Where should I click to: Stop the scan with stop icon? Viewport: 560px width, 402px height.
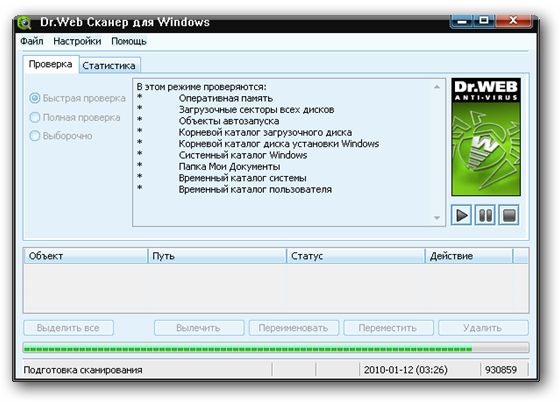[x=509, y=215]
